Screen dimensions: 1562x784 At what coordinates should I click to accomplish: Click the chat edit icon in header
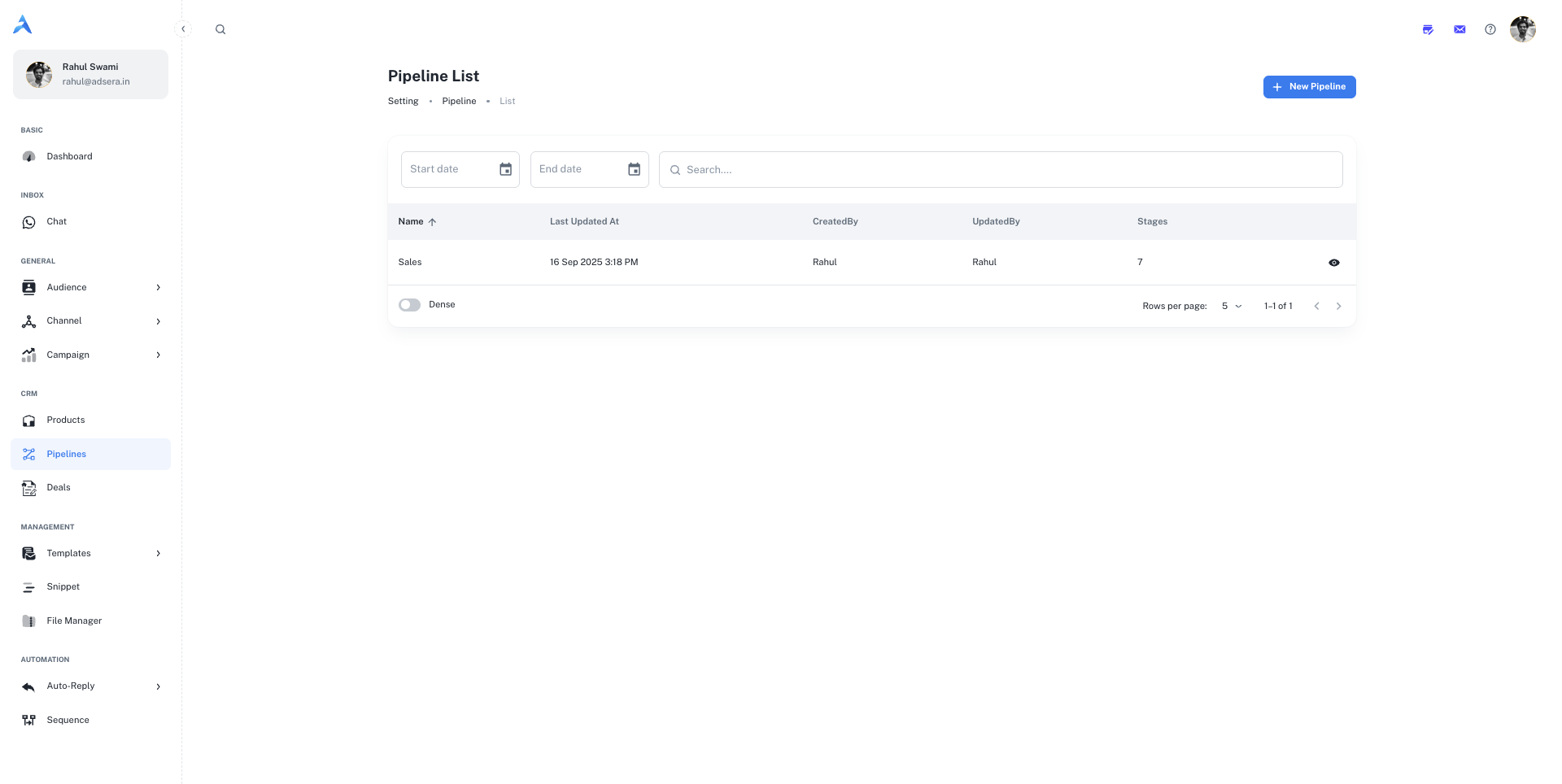click(1428, 29)
